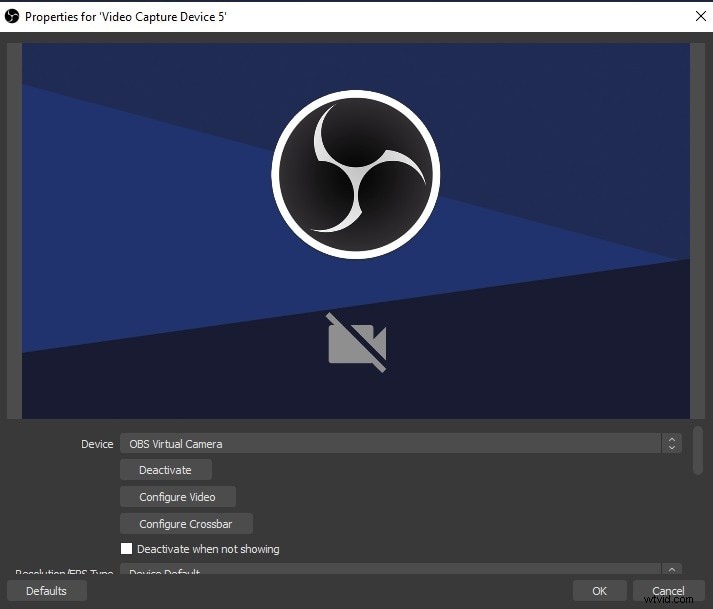Click the Cancel button
Image resolution: width=713 pixels, height=609 pixels.
point(668,591)
